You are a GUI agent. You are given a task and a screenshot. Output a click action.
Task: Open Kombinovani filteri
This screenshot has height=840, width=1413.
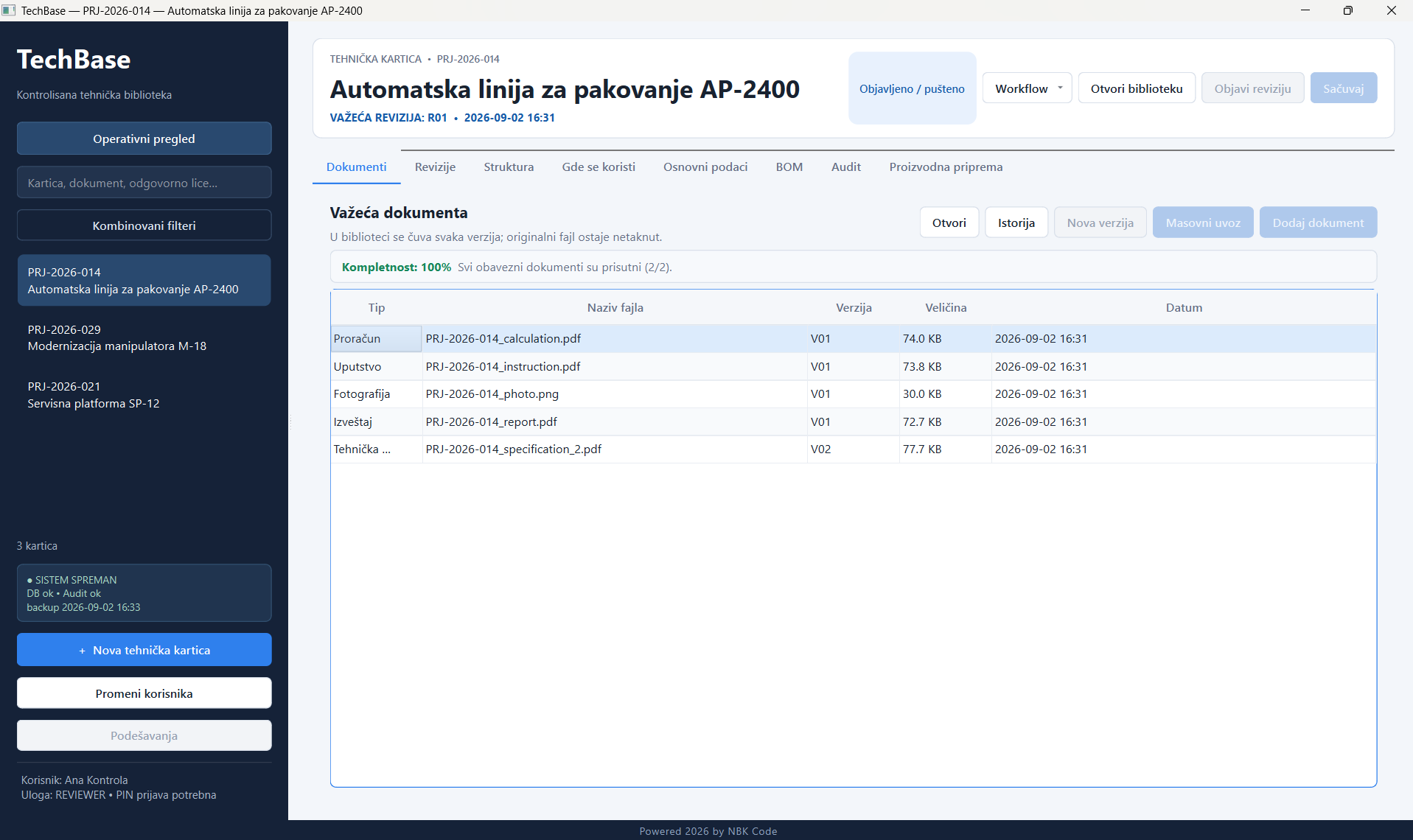click(x=144, y=225)
